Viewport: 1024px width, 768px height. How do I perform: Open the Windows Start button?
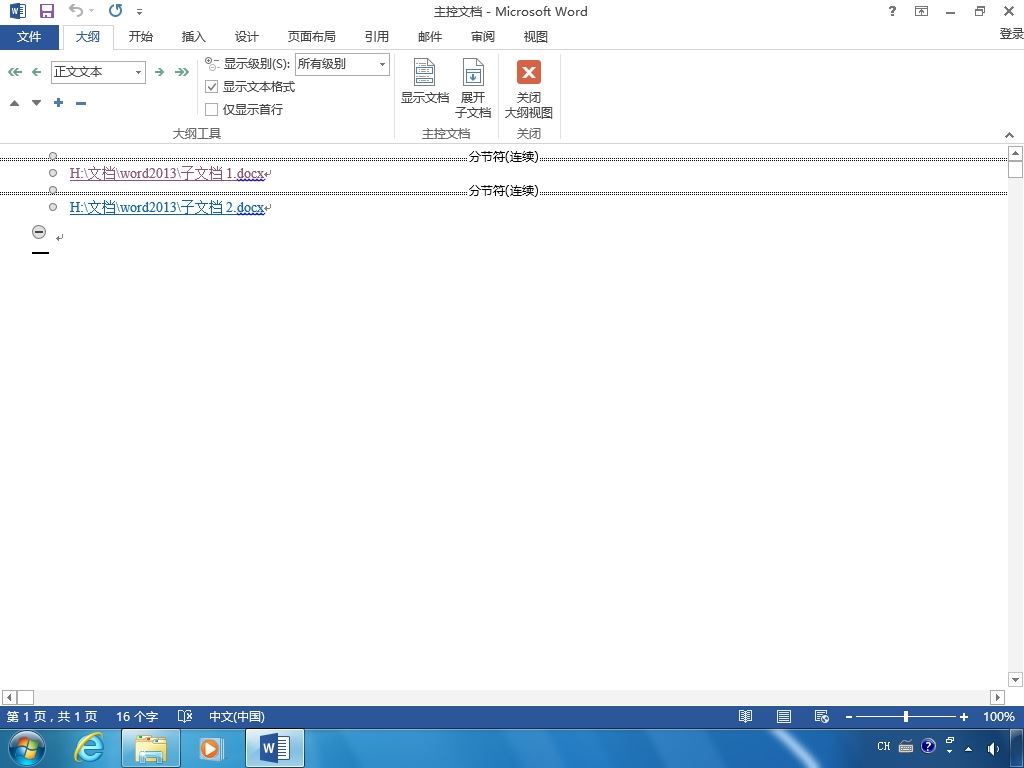pyautogui.click(x=27, y=748)
